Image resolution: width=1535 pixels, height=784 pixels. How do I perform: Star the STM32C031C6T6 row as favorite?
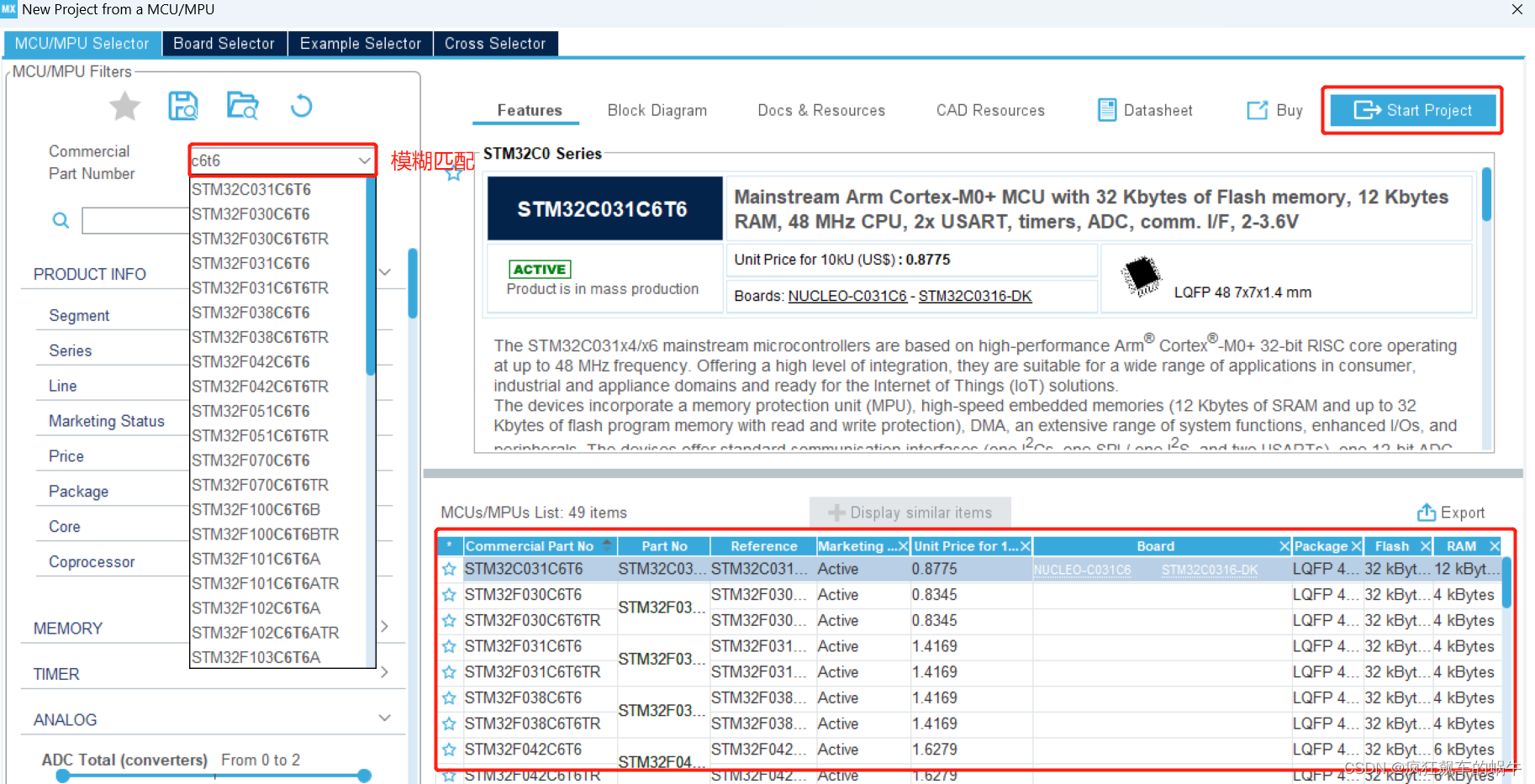coord(449,569)
